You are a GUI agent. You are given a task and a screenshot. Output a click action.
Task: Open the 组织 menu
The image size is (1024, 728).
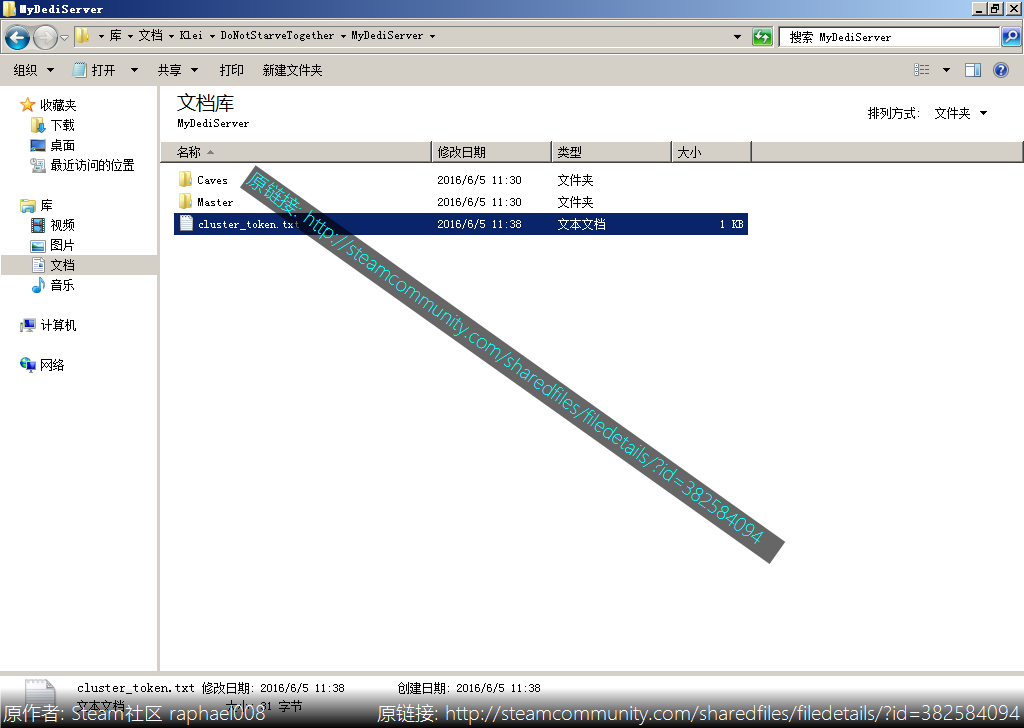[x=33, y=71]
